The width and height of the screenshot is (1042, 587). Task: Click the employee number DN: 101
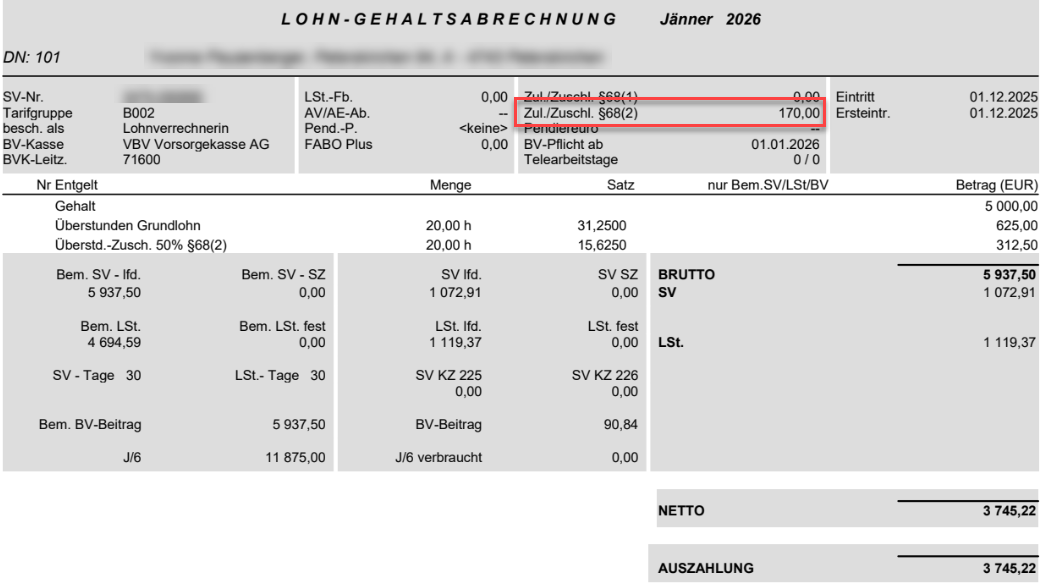click(x=32, y=57)
